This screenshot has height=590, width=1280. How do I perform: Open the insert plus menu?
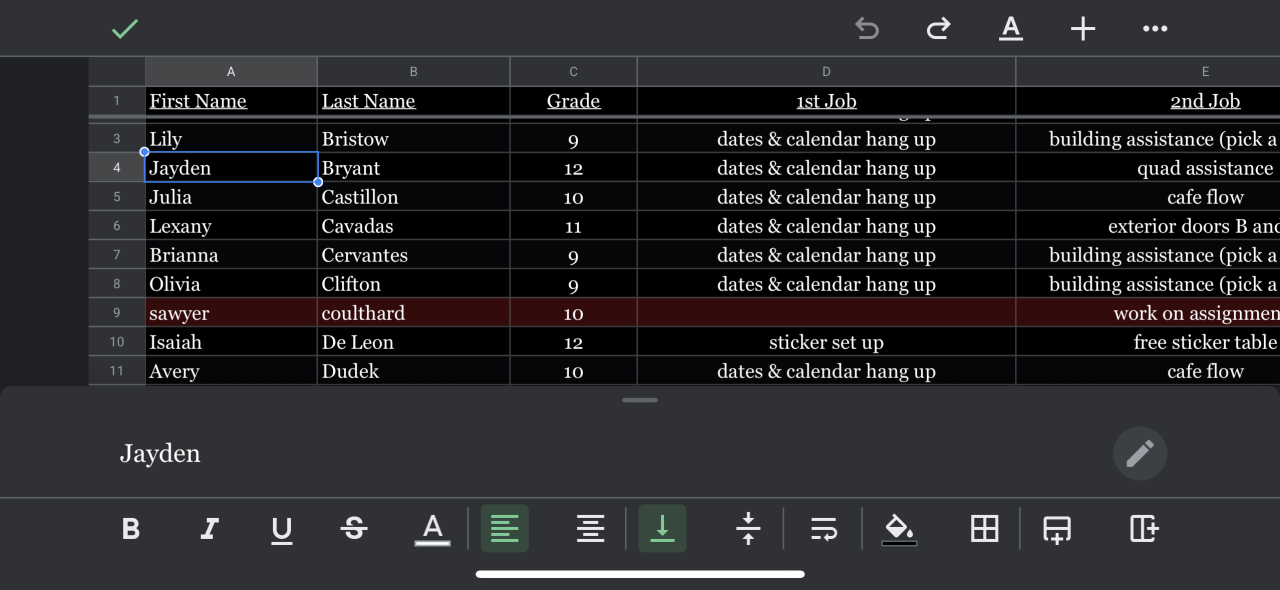pyautogui.click(x=1083, y=29)
